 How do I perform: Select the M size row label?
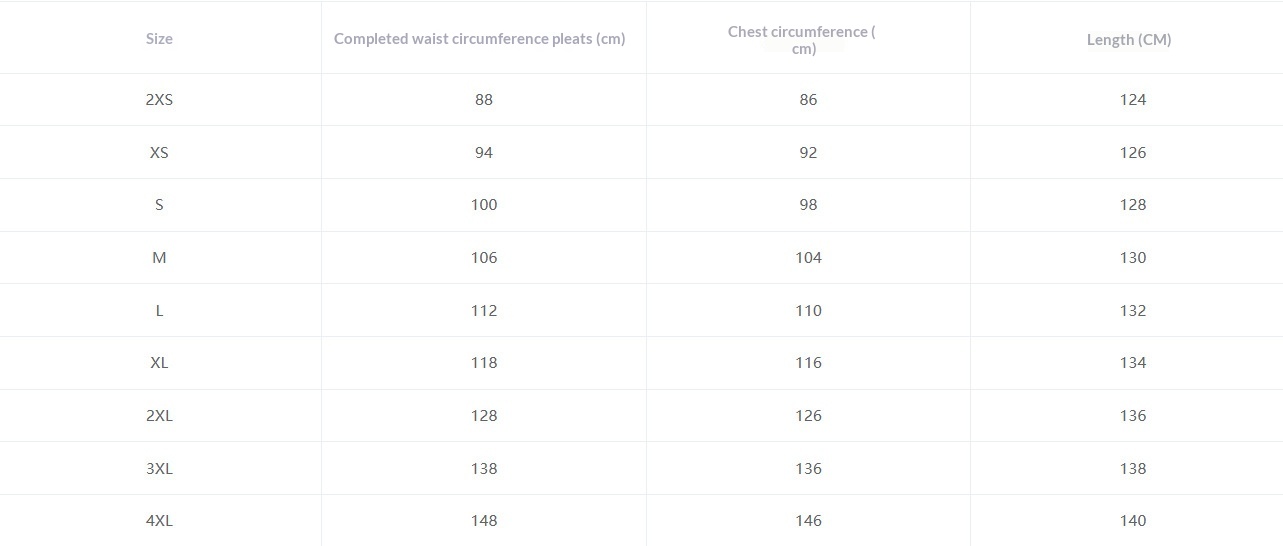(x=159, y=258)
